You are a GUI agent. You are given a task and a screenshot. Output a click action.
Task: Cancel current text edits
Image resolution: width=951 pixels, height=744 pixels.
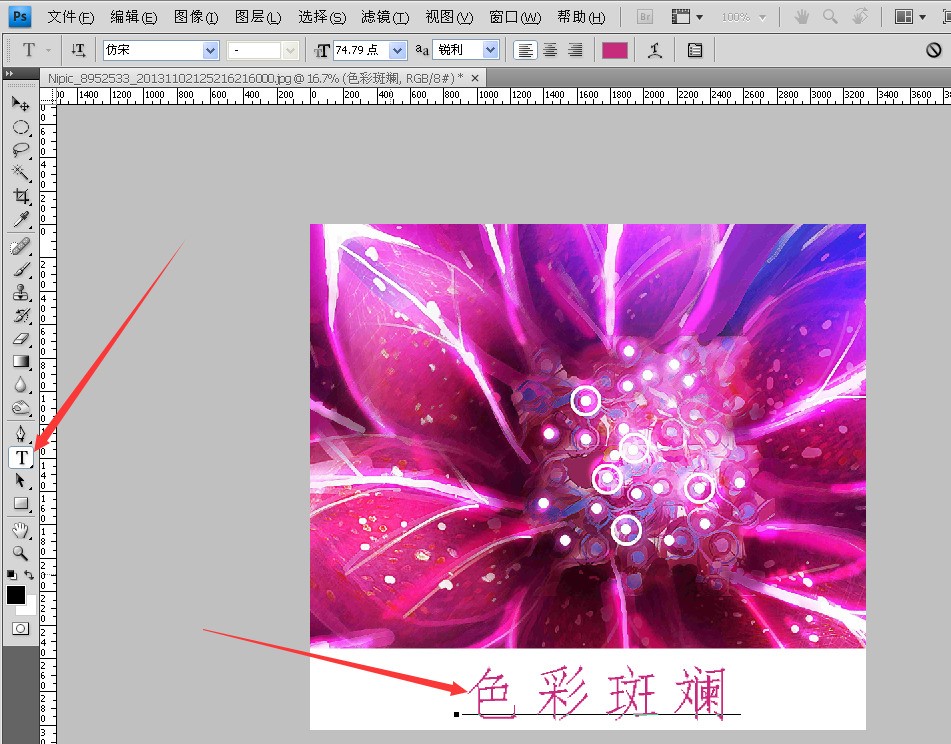(933, 50)
